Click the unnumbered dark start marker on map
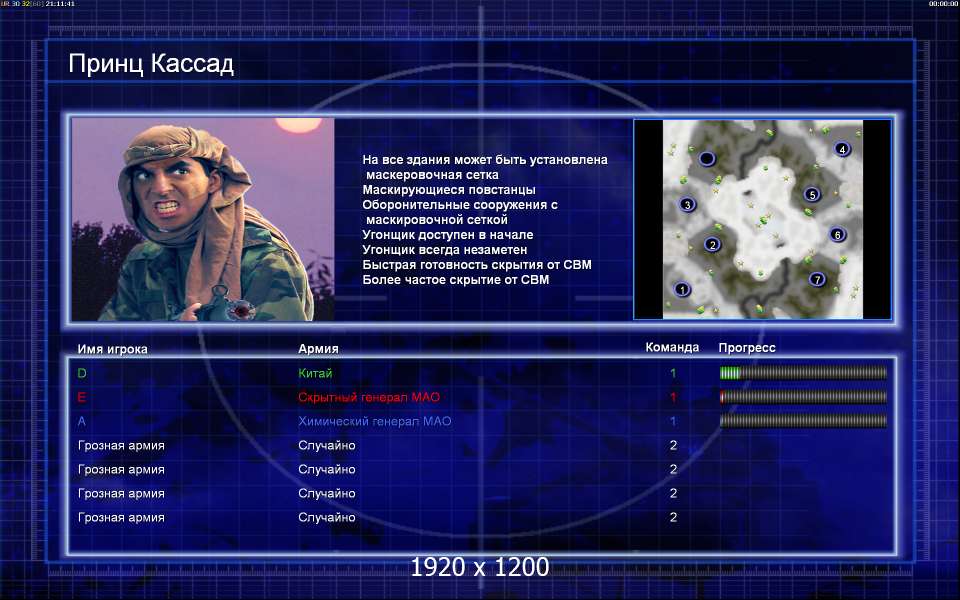This screenshot has width=960, height=600. click(707, 159)
